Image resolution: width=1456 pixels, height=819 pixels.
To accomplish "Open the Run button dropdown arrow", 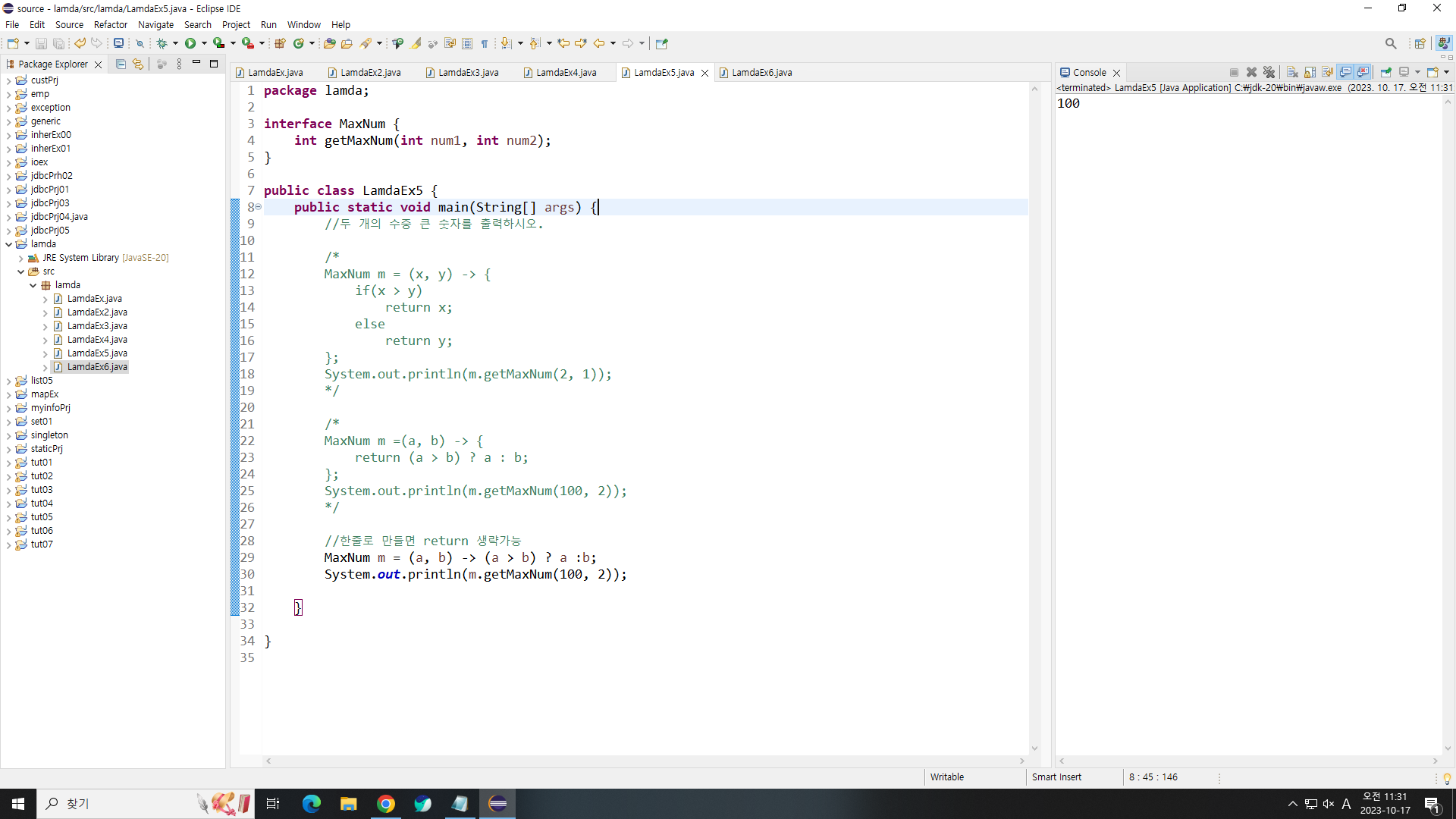I will (x=204, y=43).
